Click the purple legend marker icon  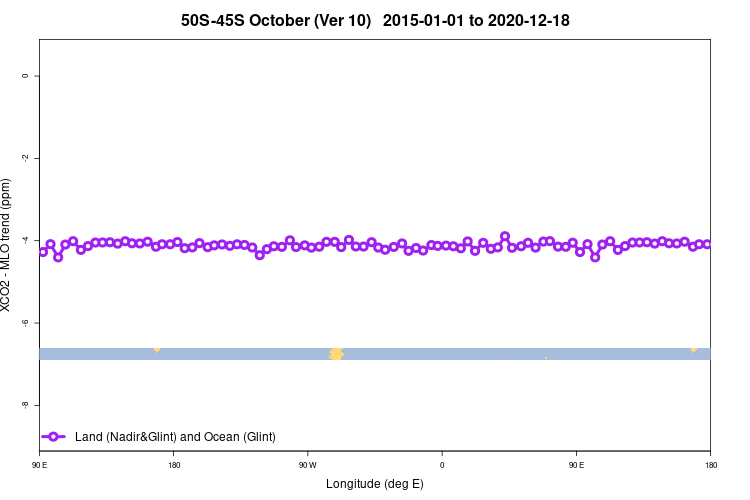point(54,436)
